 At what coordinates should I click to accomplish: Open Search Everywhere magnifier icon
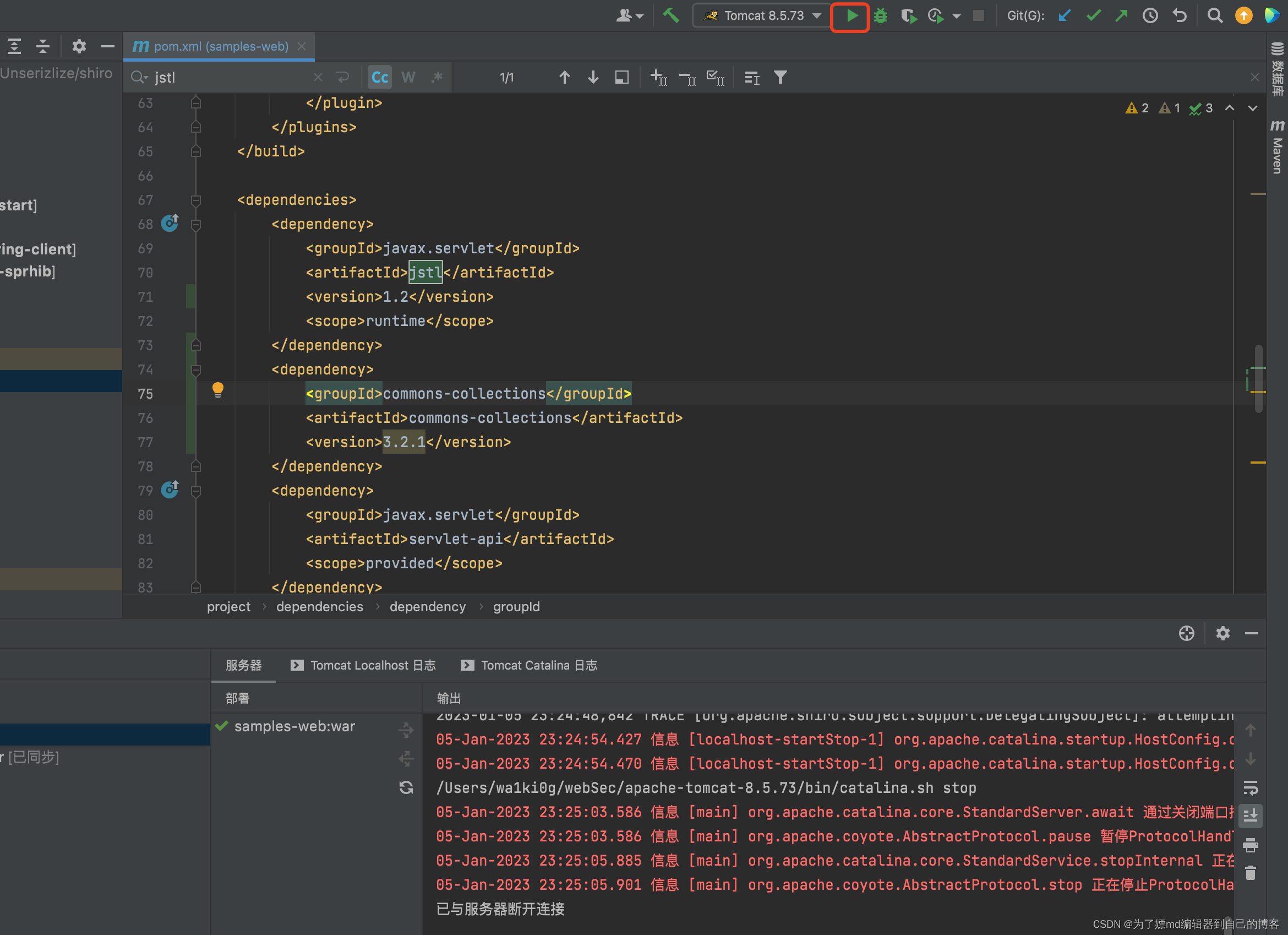click(x=1215, y=15)
